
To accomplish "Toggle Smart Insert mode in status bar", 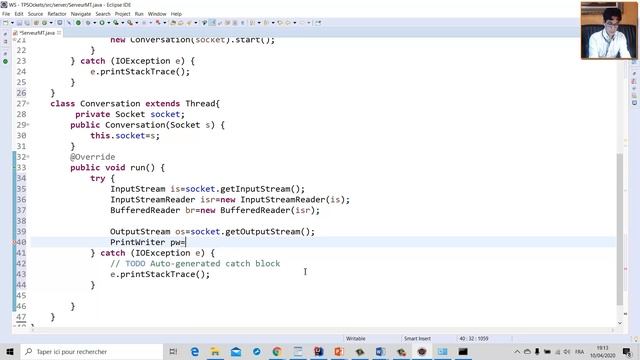I will [x=417, y=339].
